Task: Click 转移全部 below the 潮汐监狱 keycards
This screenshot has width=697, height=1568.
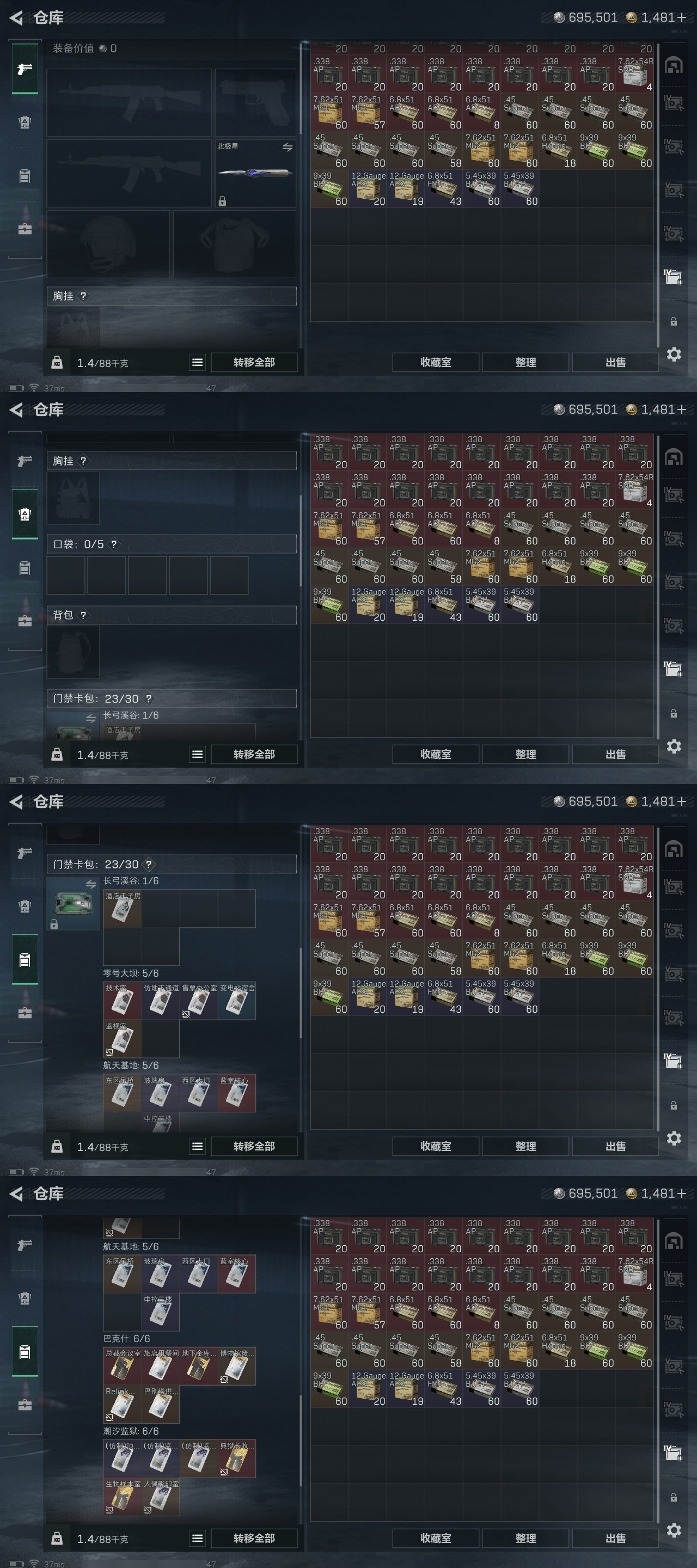Action: [254, 1538]
